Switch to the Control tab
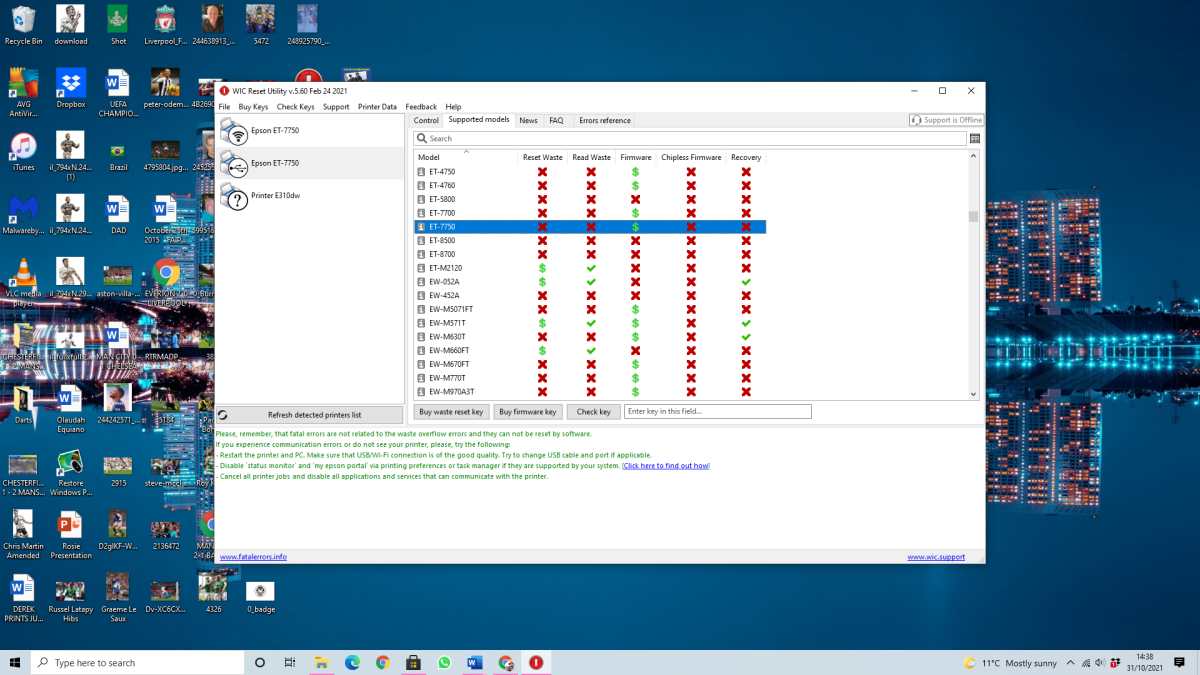The width and height of the screenshot is (1200, 675). click(426, 120)
